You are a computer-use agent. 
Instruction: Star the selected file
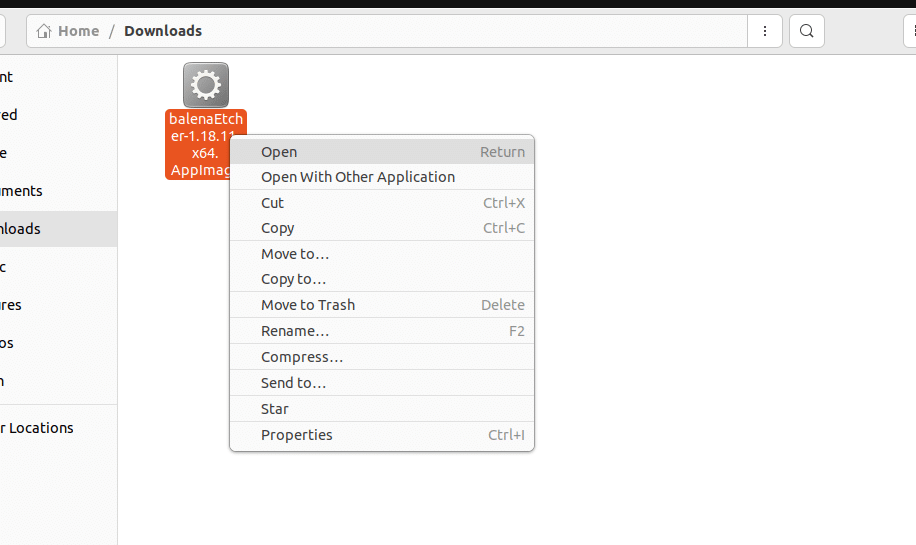pyautogui.click(x=382, y=409)
